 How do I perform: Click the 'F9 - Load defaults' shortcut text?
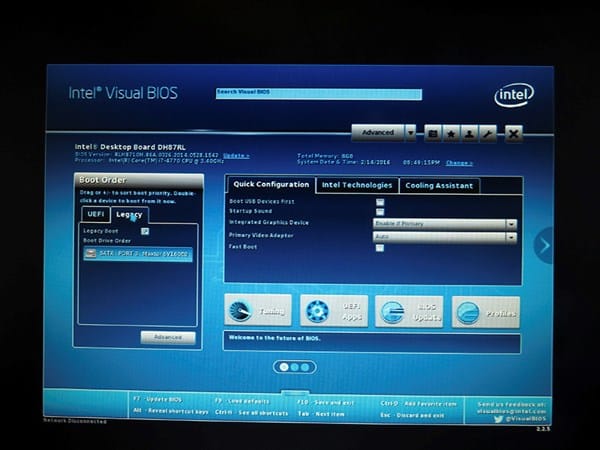(242, 401)
